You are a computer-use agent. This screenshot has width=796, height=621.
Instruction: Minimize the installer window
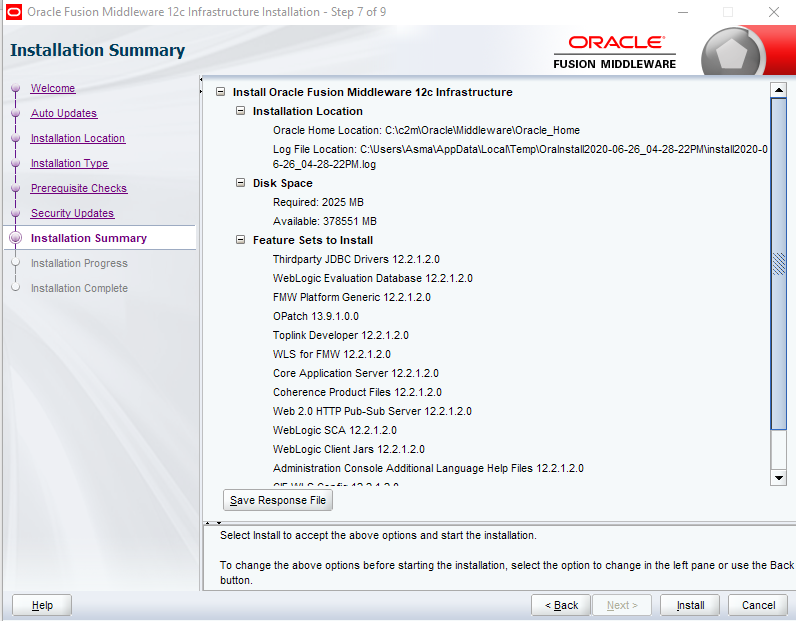tap(683, 12)
